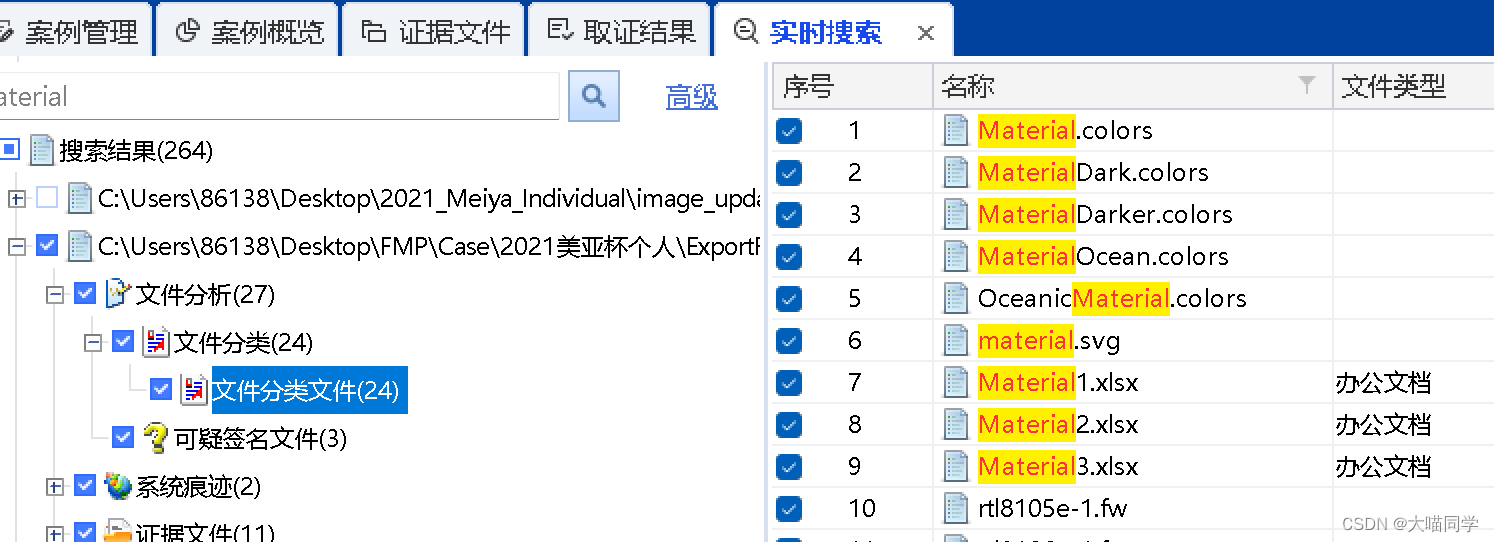Screen dimensions: 1494x542
Task: Uncheck row 5 OceanicMaterial.colors checkbox
Action: point(790,298)
